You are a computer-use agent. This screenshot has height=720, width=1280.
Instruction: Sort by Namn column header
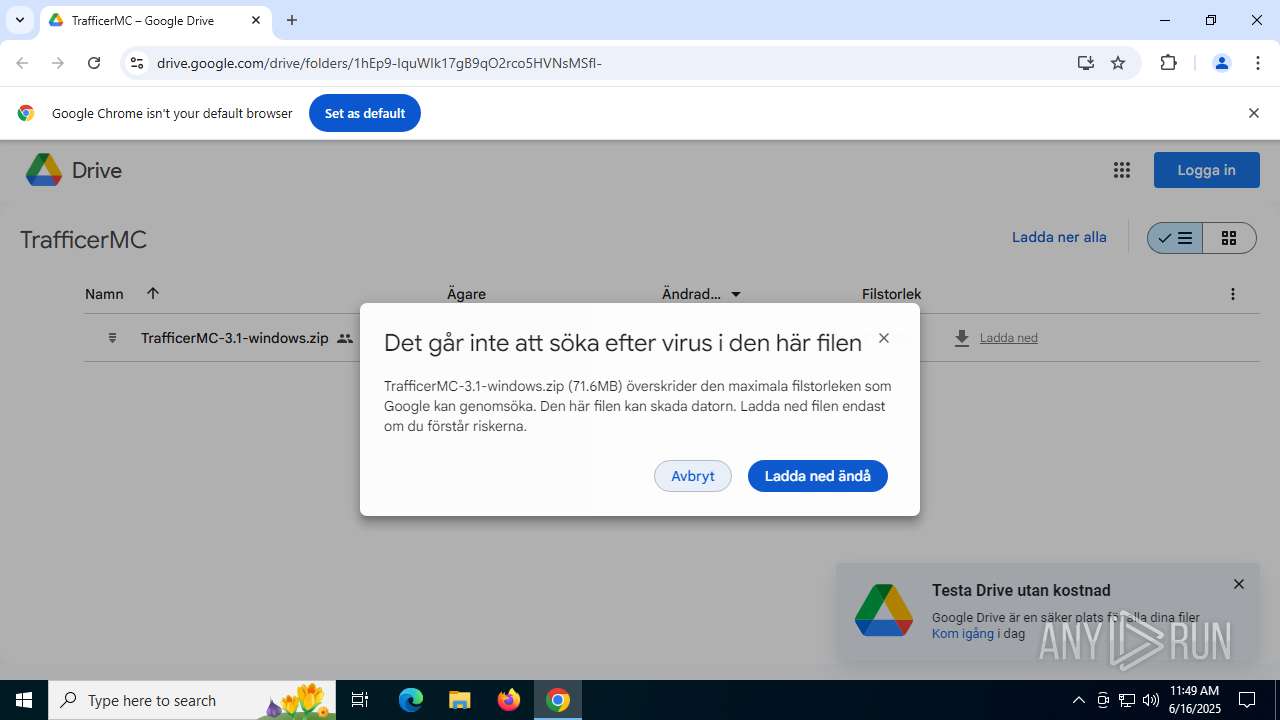[104, 294]
